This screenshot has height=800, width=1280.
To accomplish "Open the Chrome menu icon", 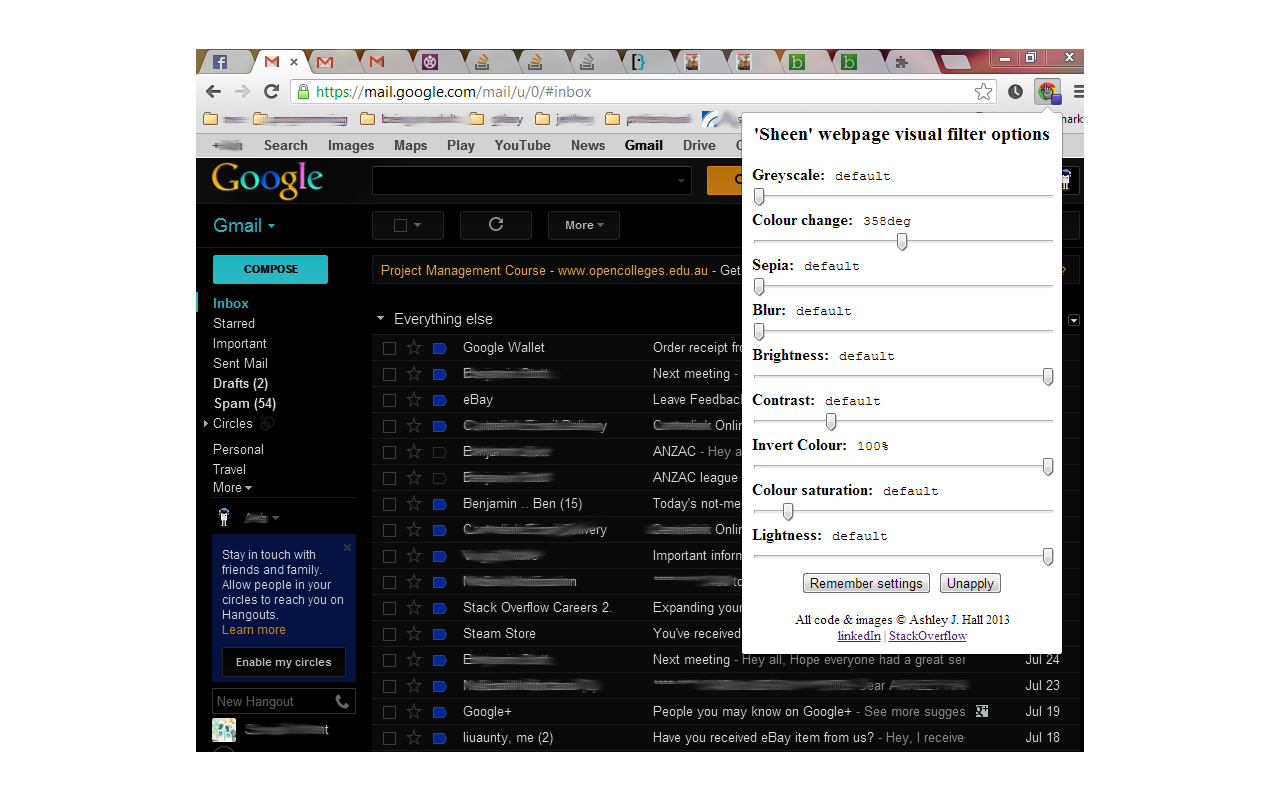I will point(1078,92).
